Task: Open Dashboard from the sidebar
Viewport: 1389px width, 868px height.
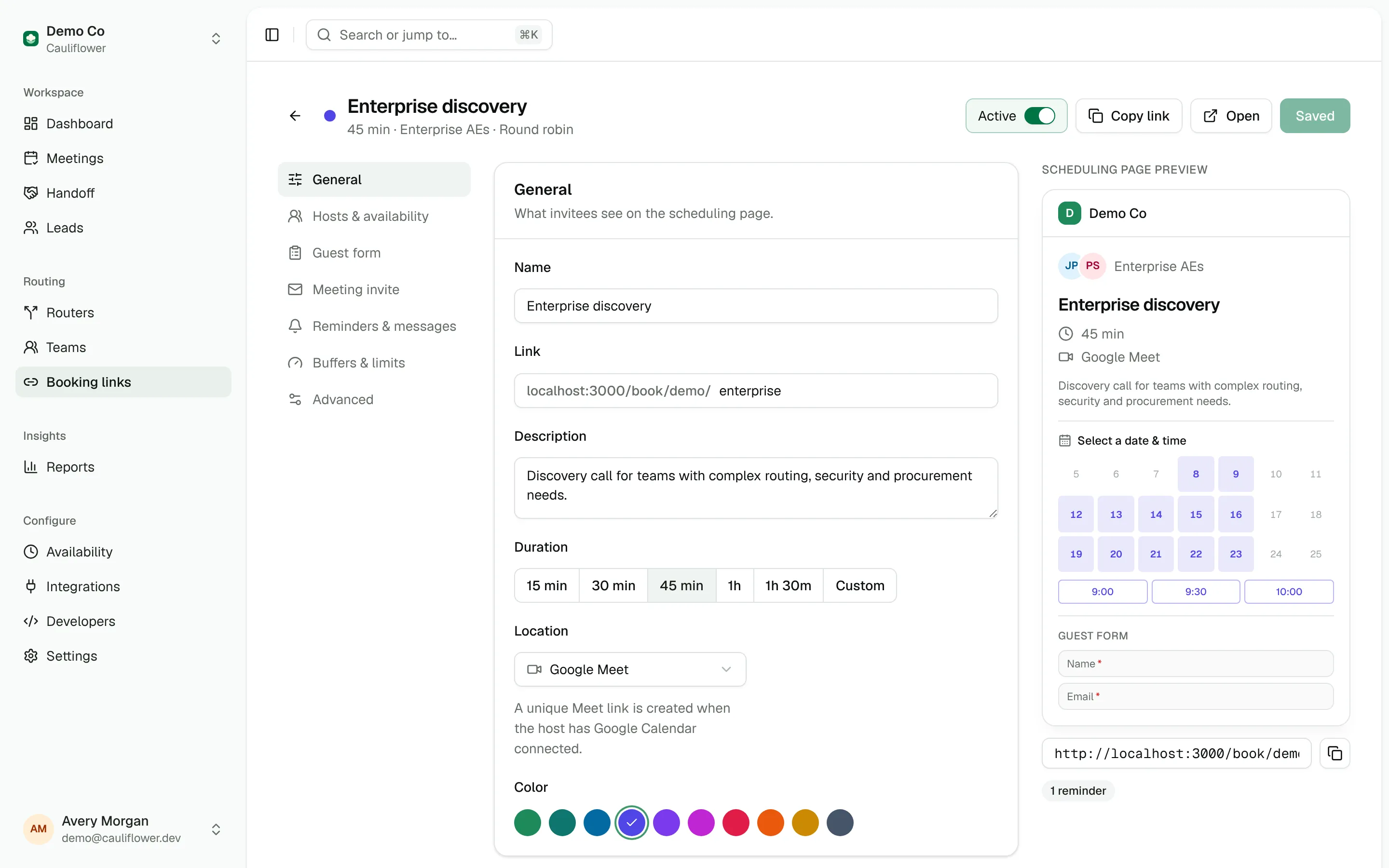Action: (x=123, y=123)
